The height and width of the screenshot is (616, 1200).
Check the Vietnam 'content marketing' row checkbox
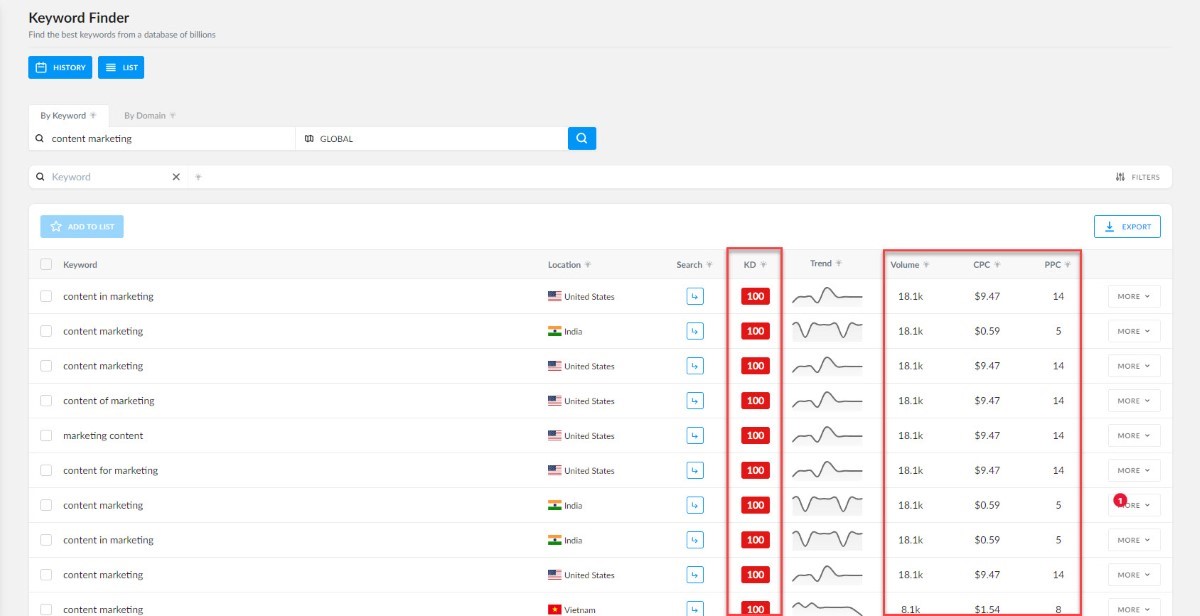click(x=46, y=609)
